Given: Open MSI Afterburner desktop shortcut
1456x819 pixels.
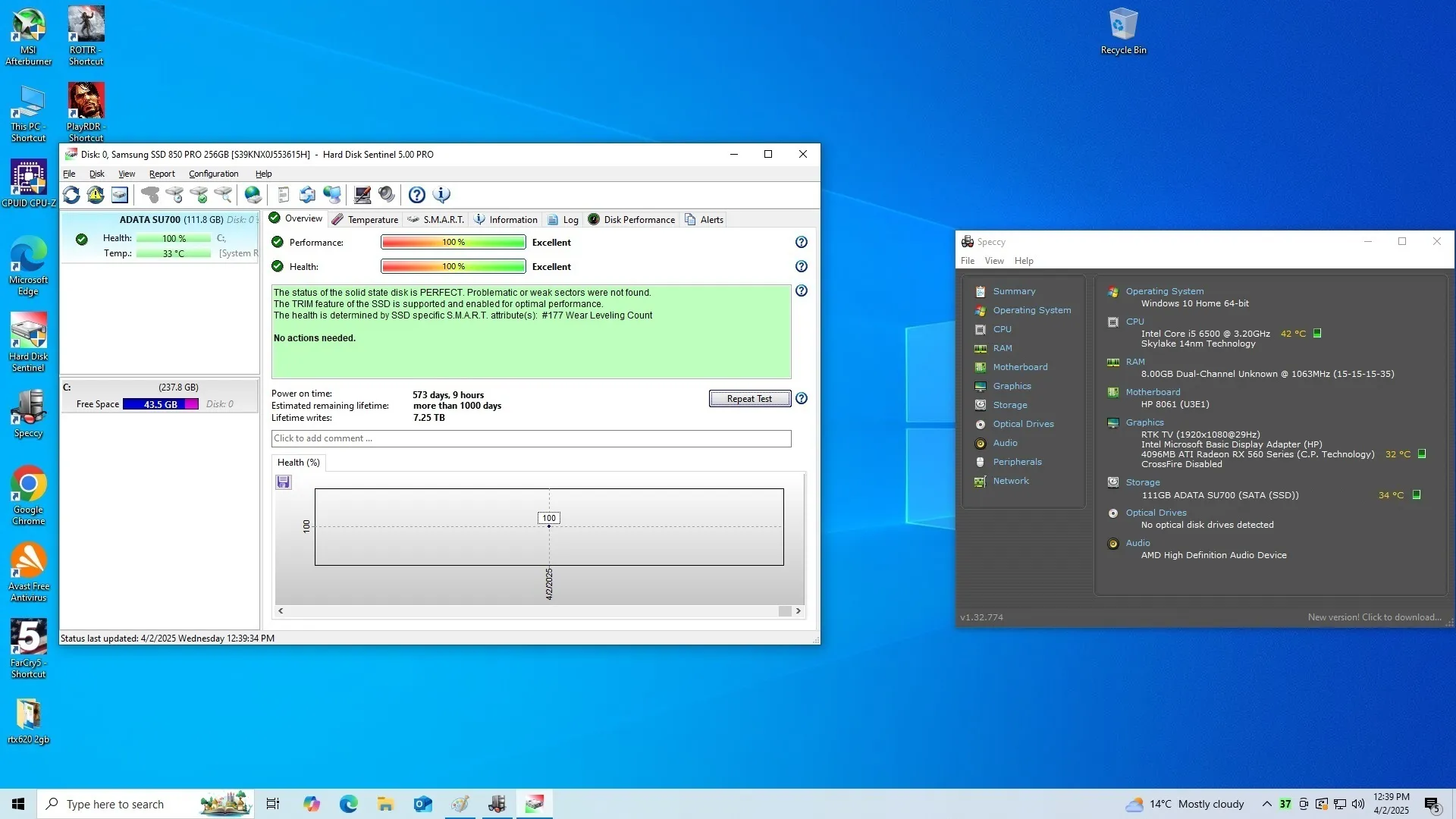Looking at the screenshot, I should tap(28, 36).
